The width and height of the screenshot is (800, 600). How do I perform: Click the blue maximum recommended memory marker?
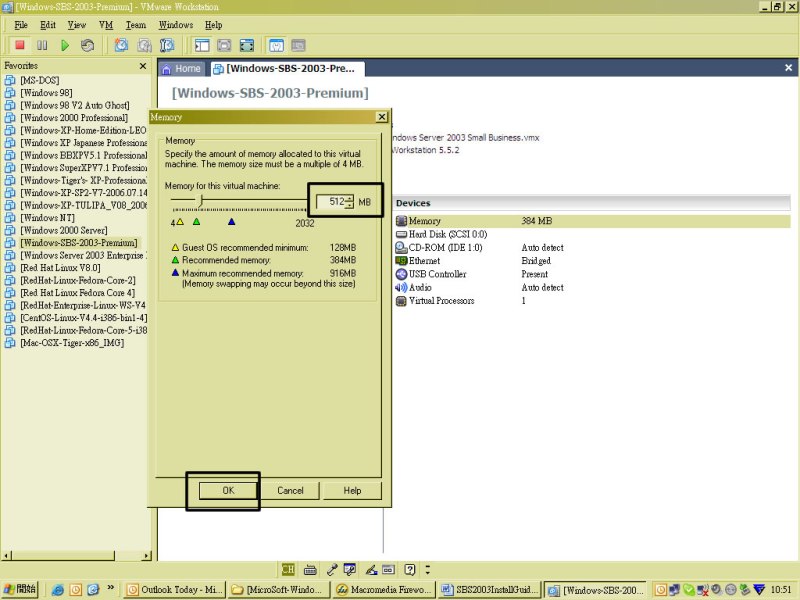(232, 221)
